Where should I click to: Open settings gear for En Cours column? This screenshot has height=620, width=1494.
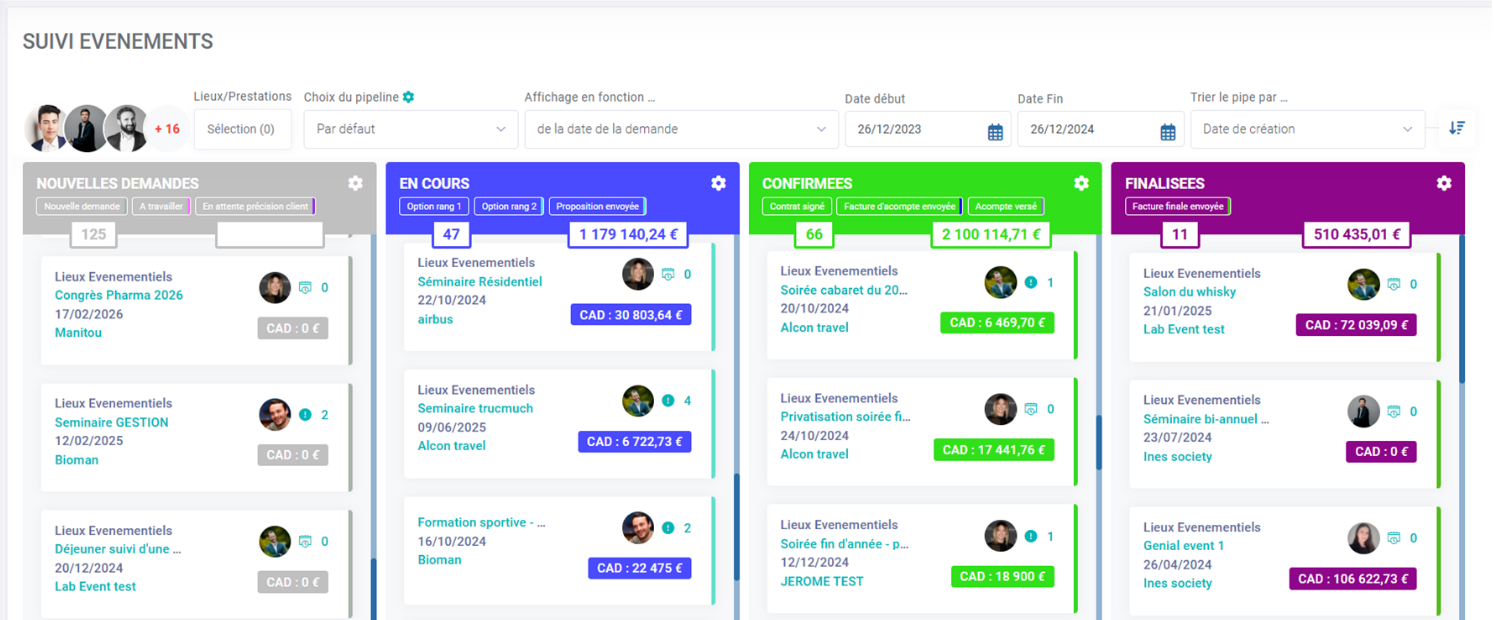(x=718, y=184)
